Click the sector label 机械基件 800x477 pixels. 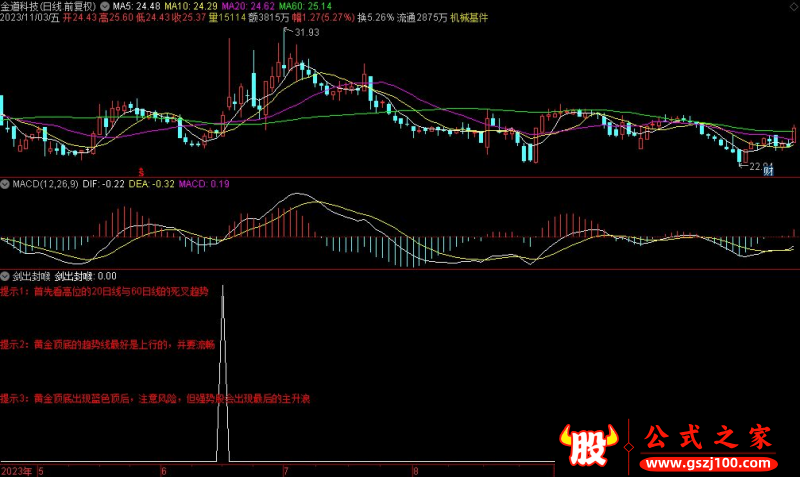point(469,18)
